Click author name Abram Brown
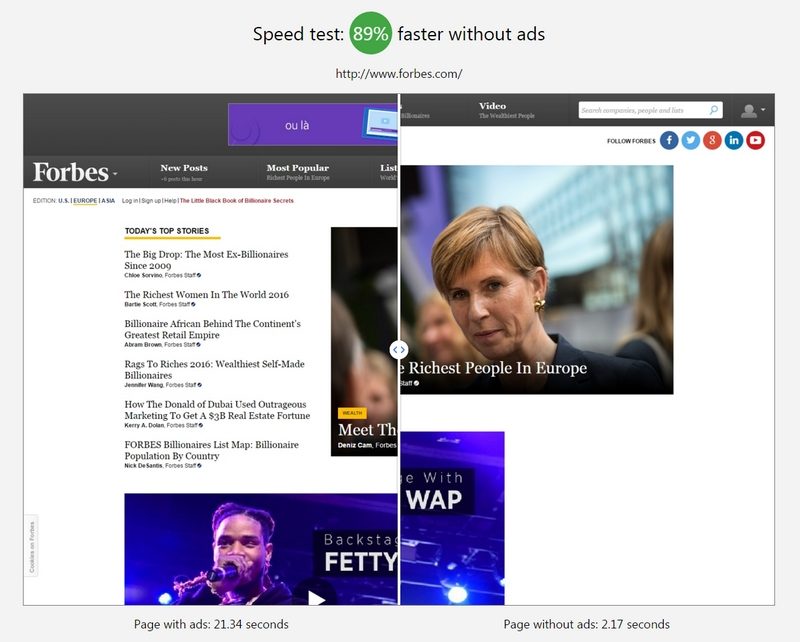This screenshot has height=642, width=800. [143, 344]
